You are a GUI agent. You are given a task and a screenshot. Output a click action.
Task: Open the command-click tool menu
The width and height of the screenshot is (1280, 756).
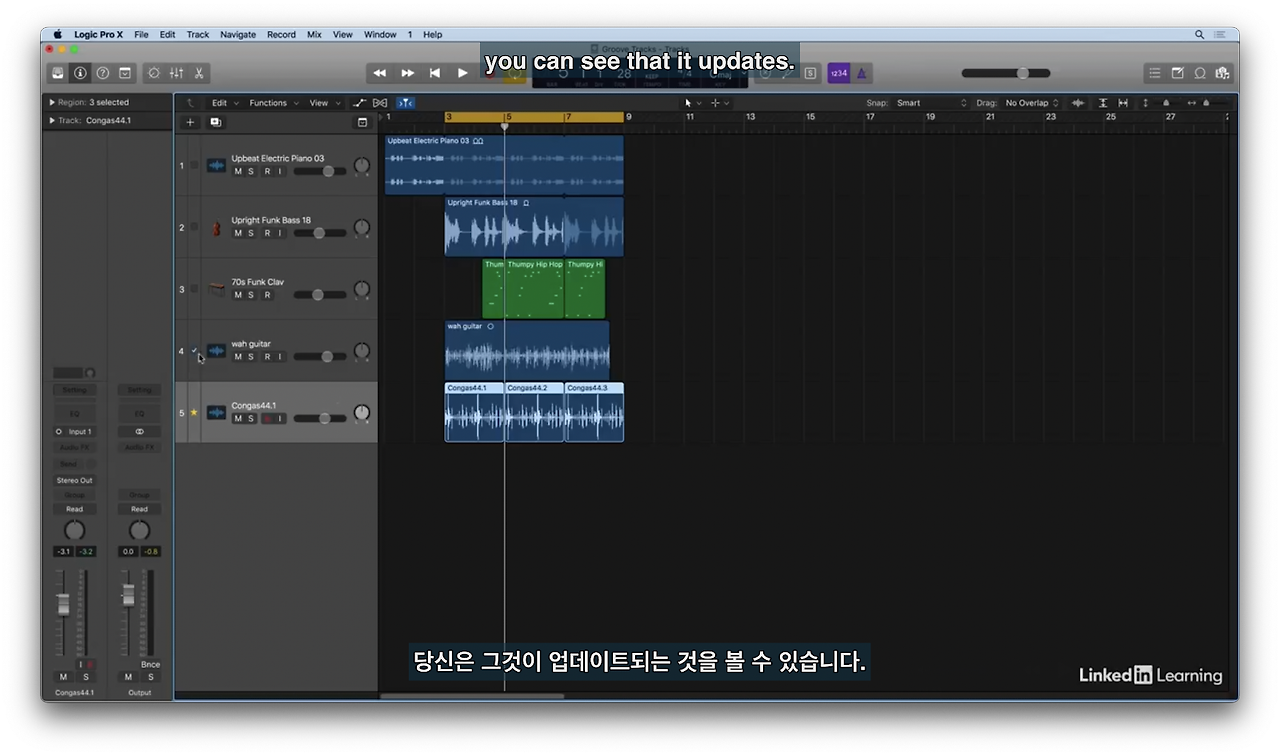pos(719,103)
